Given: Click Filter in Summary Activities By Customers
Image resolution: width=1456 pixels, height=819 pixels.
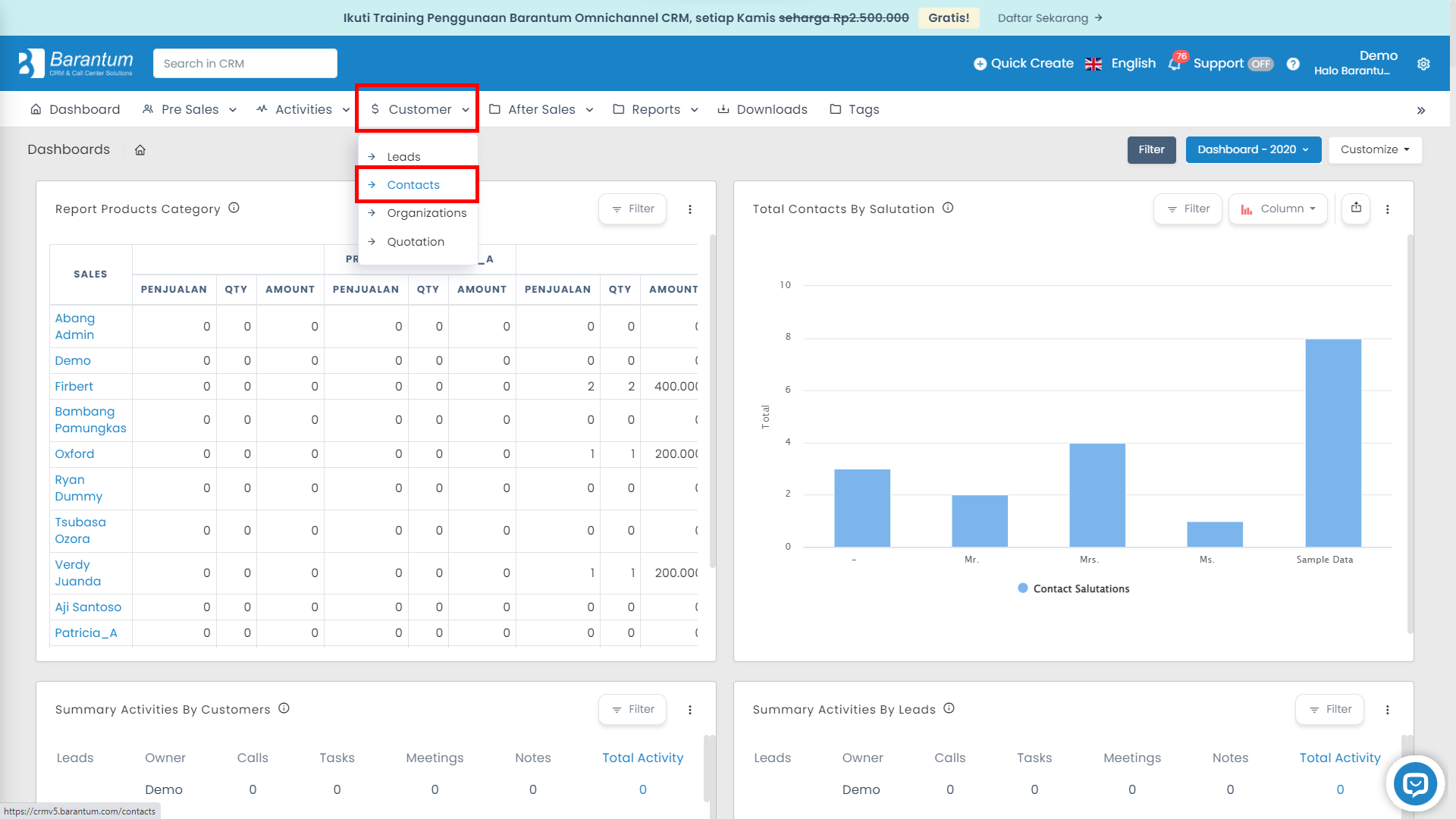Looking at the screenshot, I should pos(632,709).
